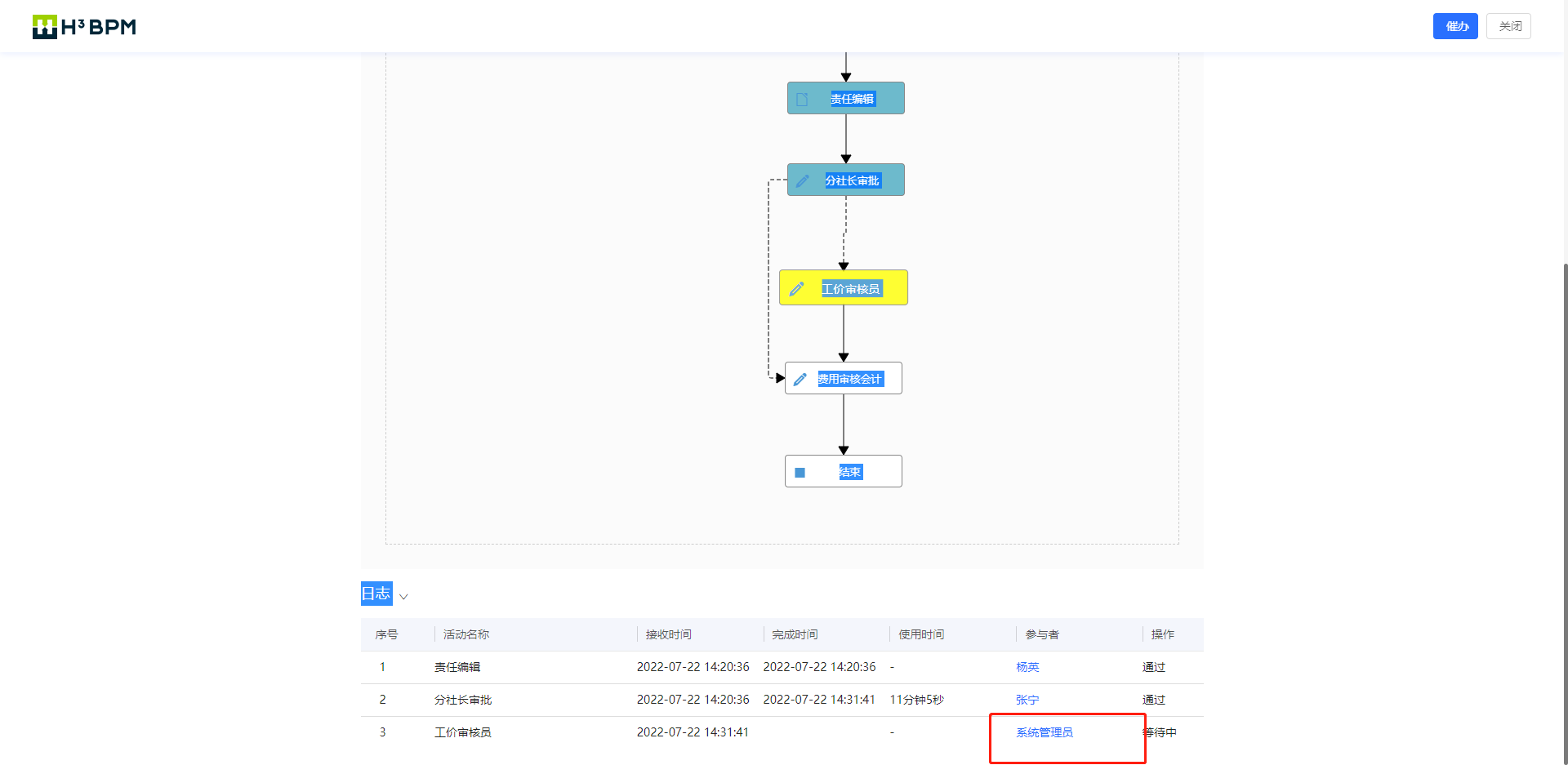1568x765 pixels.
Task: Click 分社长审批 cell in log row 2
Action: 463,700
